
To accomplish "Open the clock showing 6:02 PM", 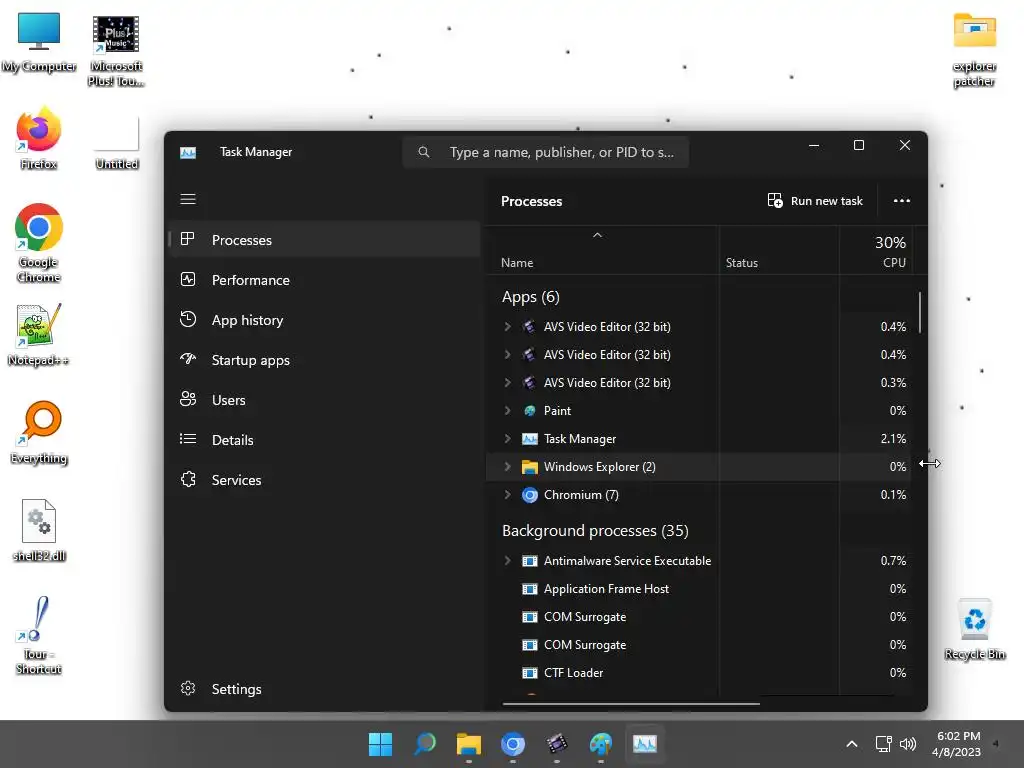I will 957,744.
